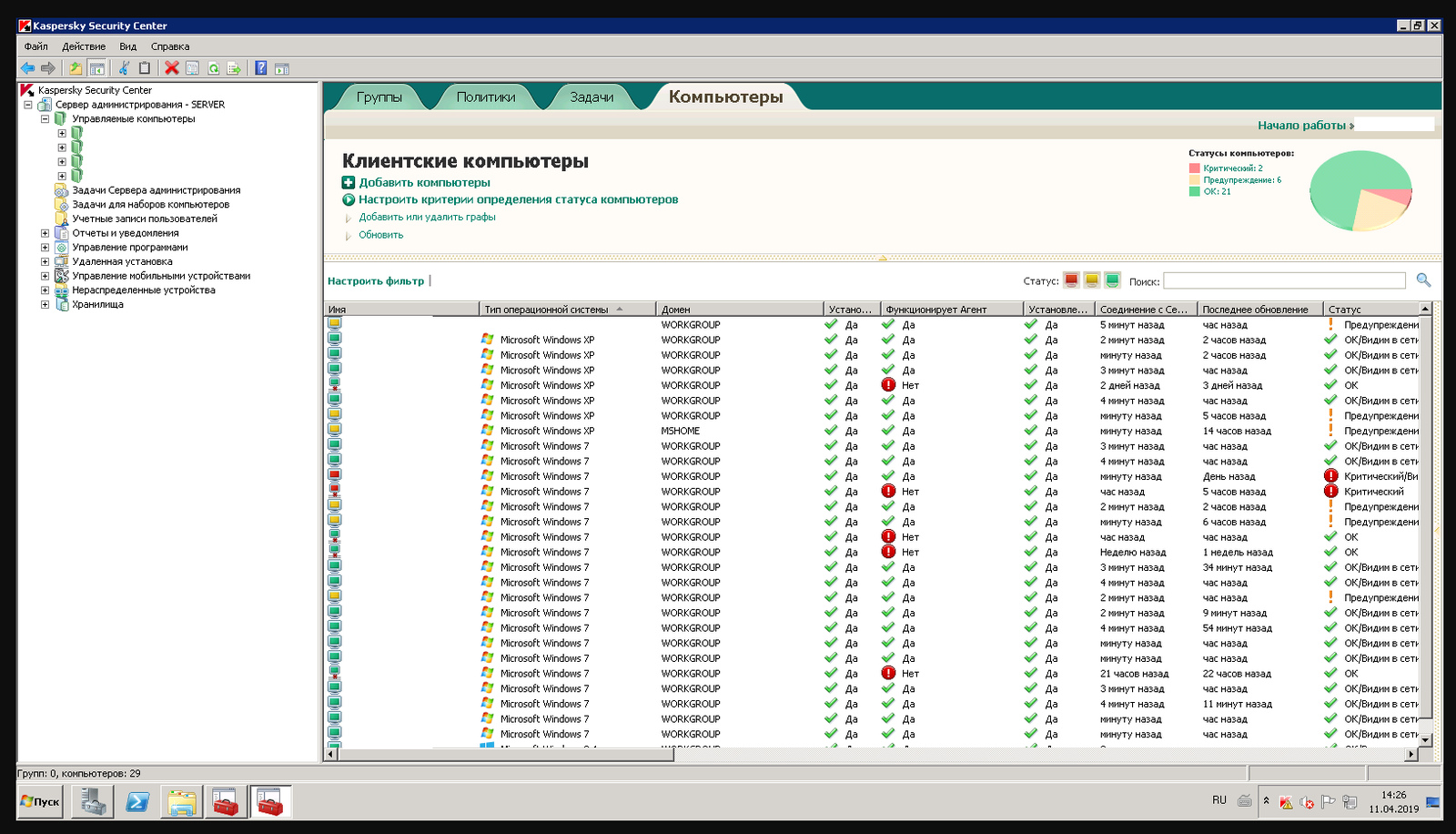
Task: Toggle the green OK status filter
Action: (1112, 280)
